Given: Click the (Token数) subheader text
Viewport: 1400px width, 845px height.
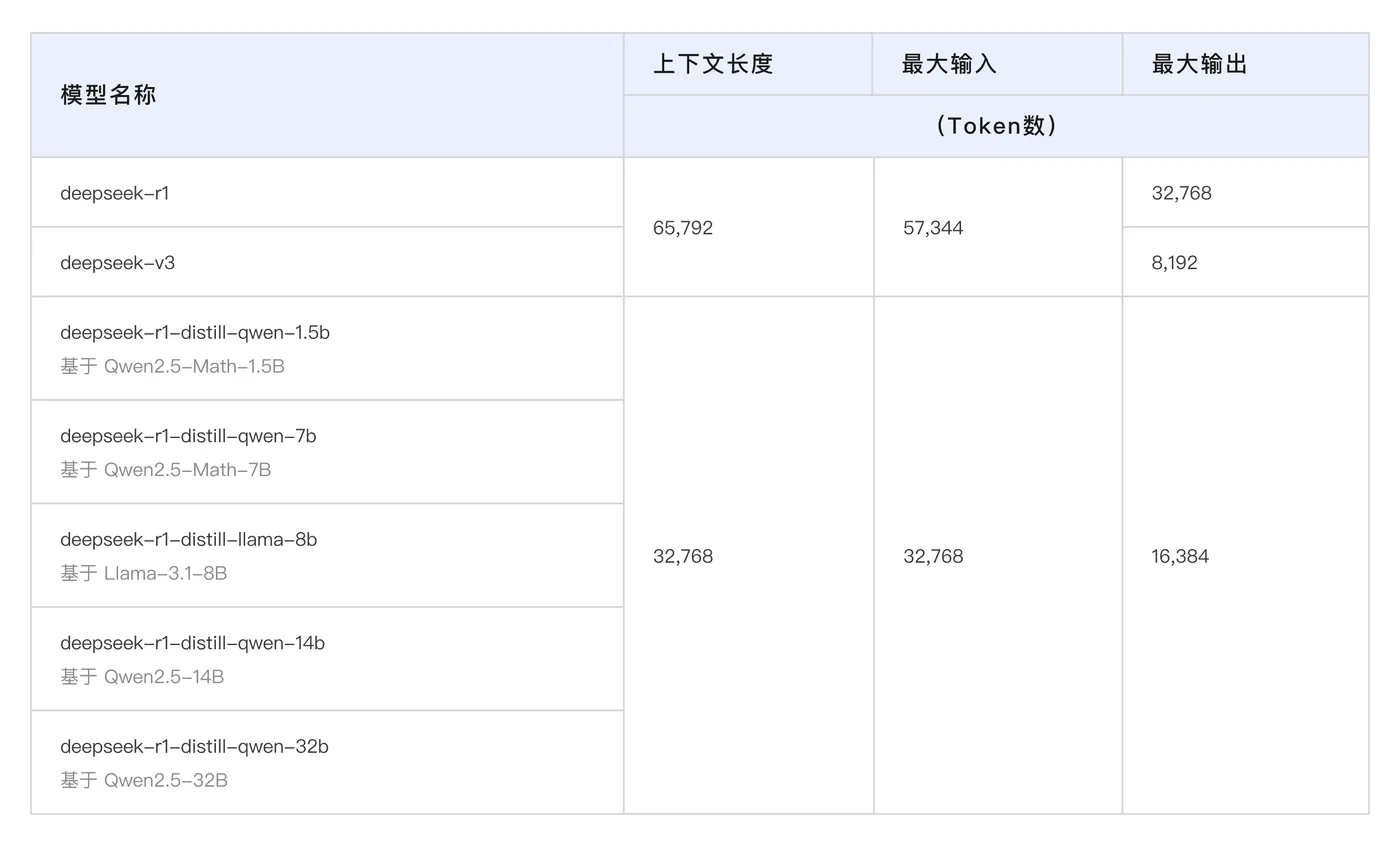Looking at the screenshot, I should tap(996, 126).
